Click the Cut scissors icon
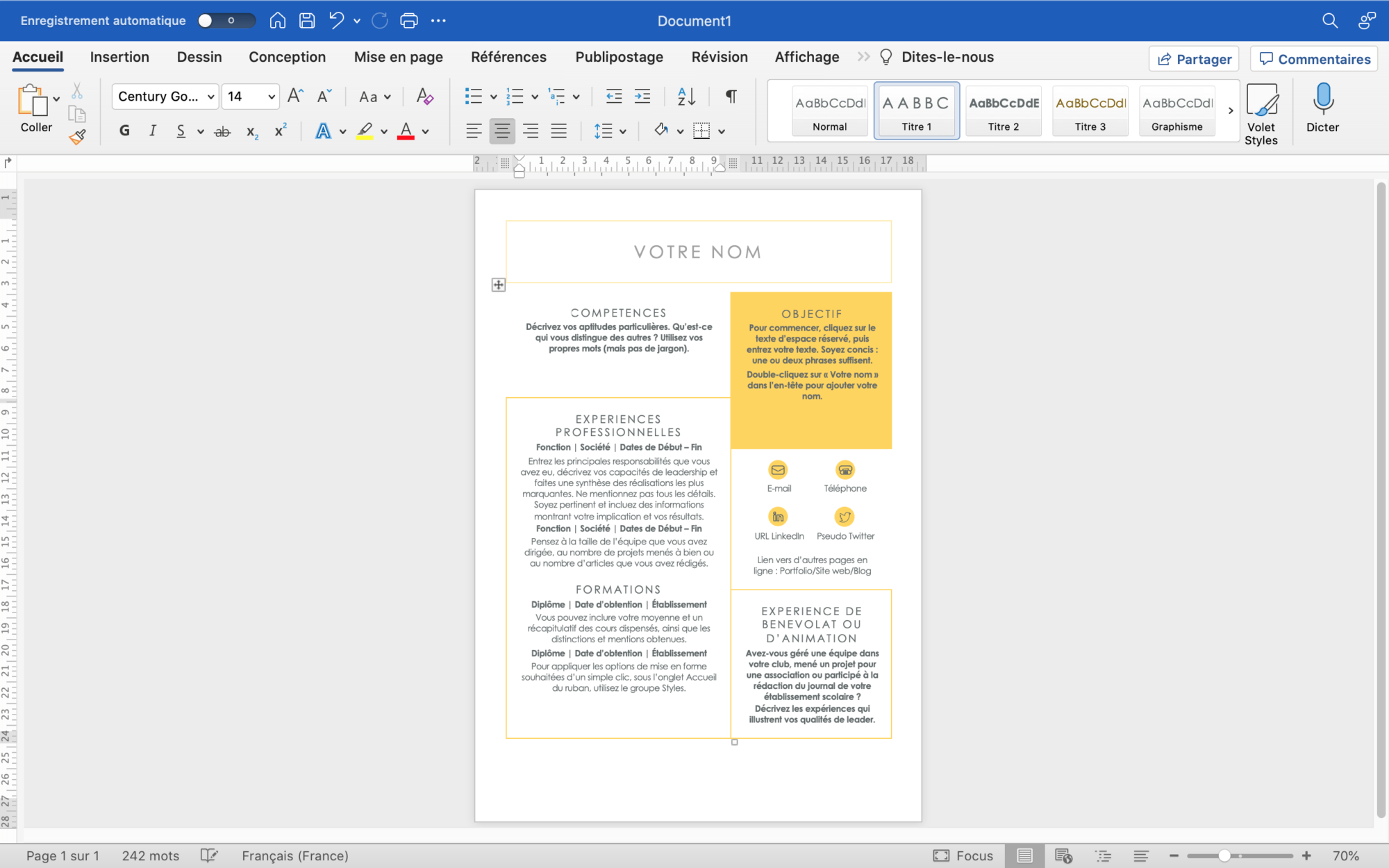This screenshot has height=868, width=1389. click(77, 92)
